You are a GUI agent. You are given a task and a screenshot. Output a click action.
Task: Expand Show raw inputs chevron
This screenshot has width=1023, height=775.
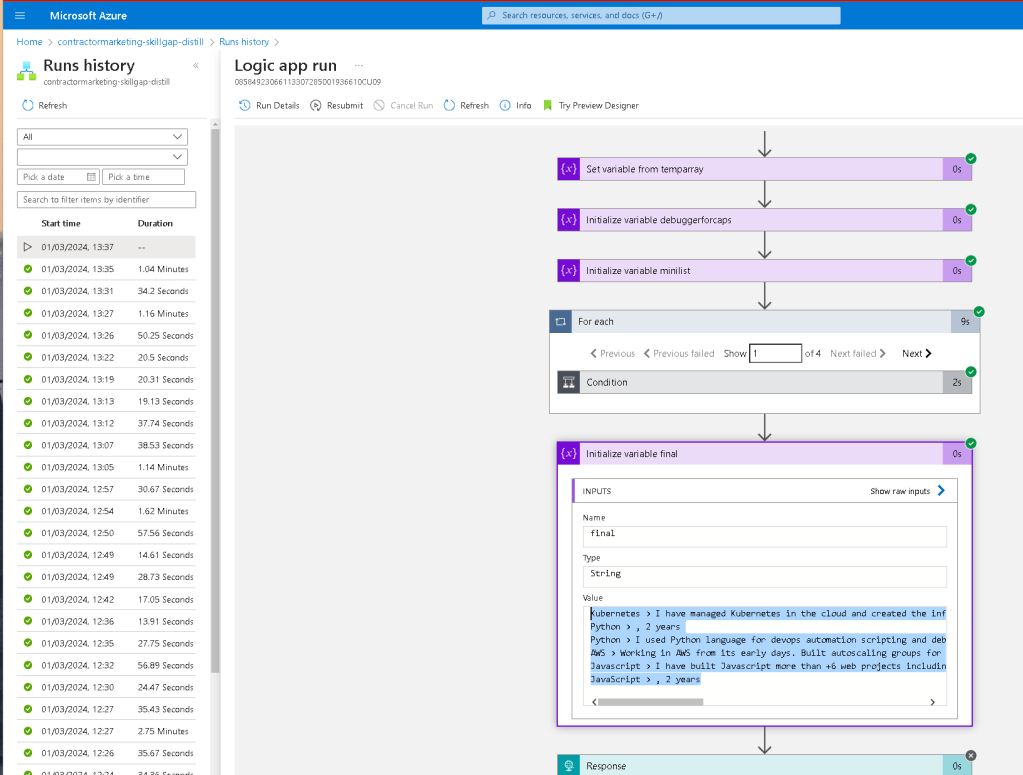[941, 491]
